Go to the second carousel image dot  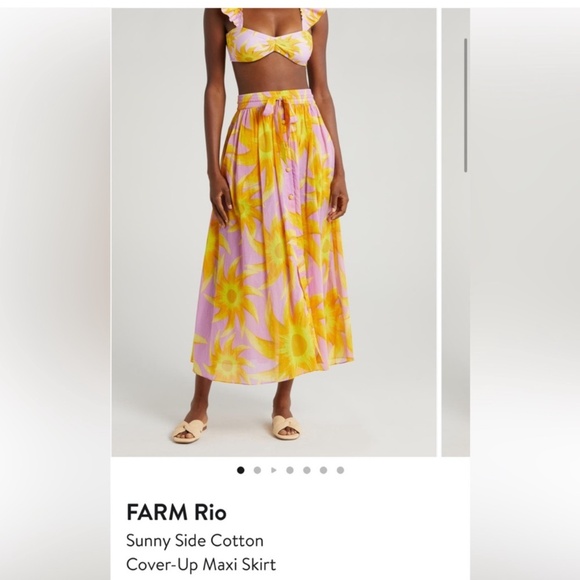pos(257,470)
